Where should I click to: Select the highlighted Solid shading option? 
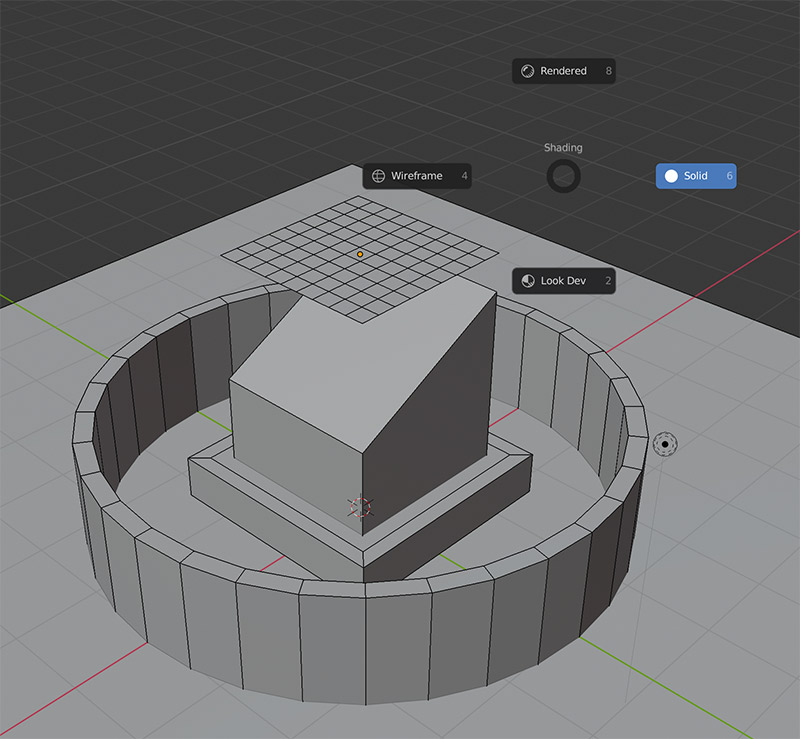coord(696,176)
